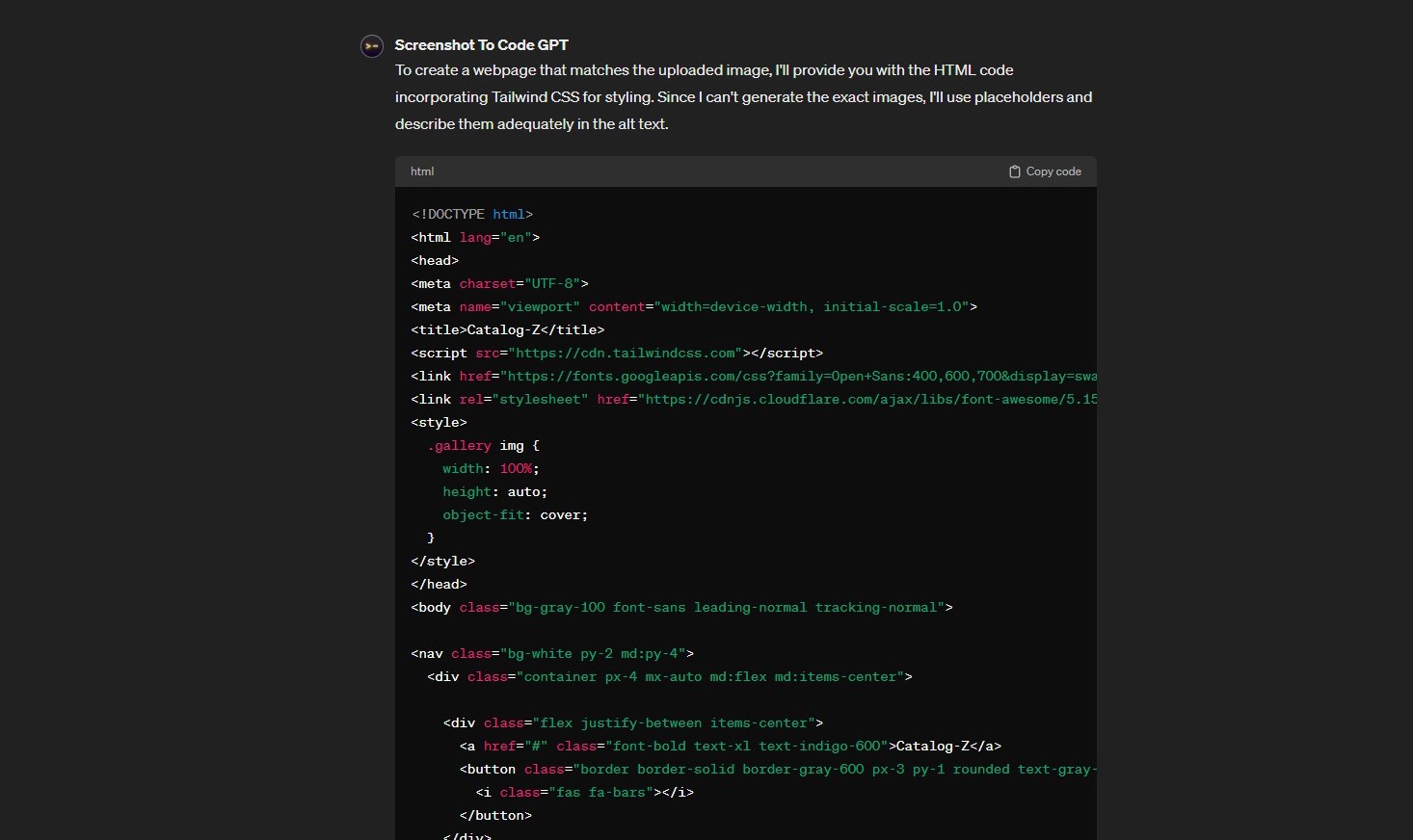Click the <nav class="bg-white..."> line

(x=552, y=653)
